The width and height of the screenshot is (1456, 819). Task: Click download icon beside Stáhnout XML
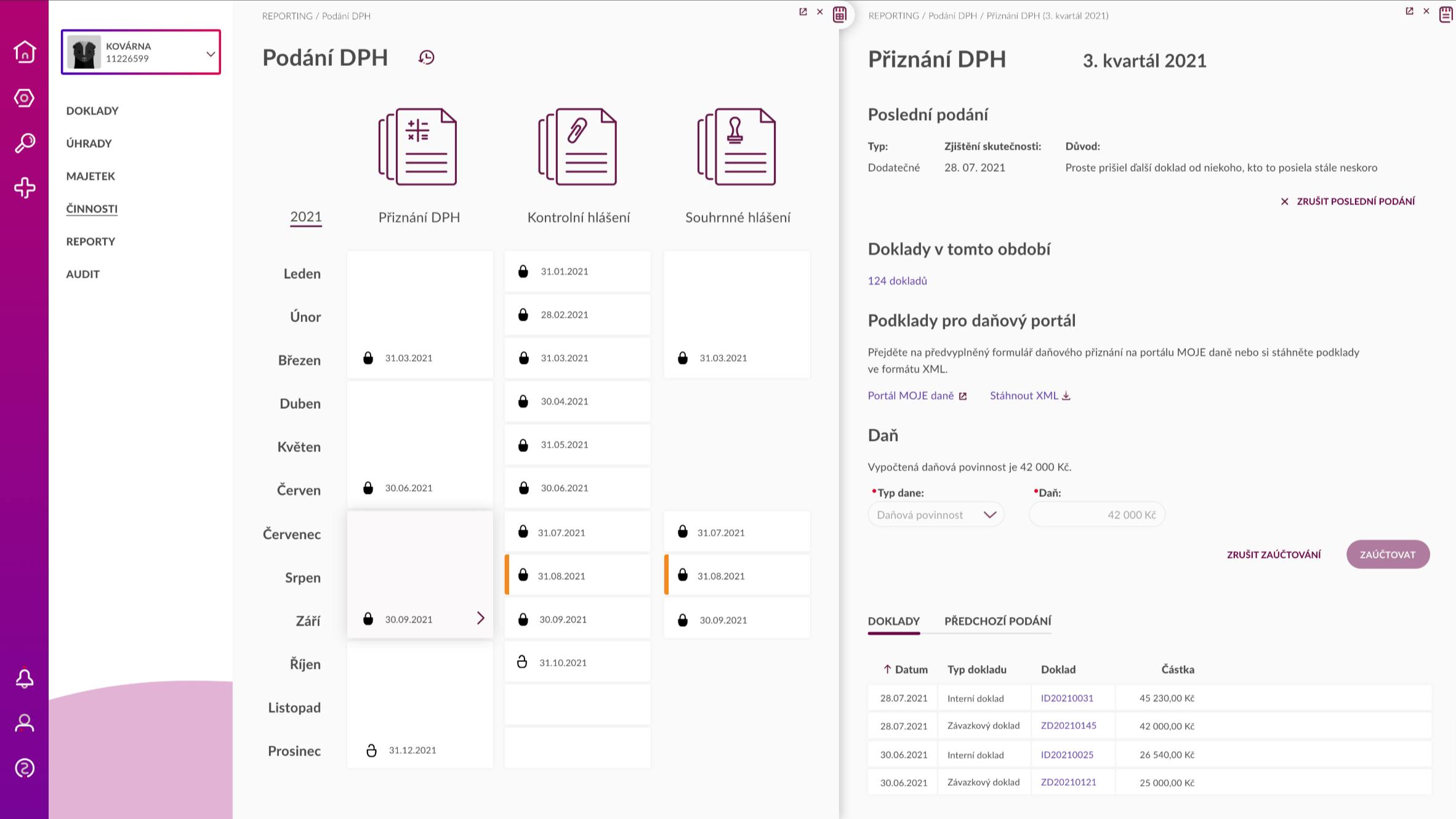(x=1066, y=396)
